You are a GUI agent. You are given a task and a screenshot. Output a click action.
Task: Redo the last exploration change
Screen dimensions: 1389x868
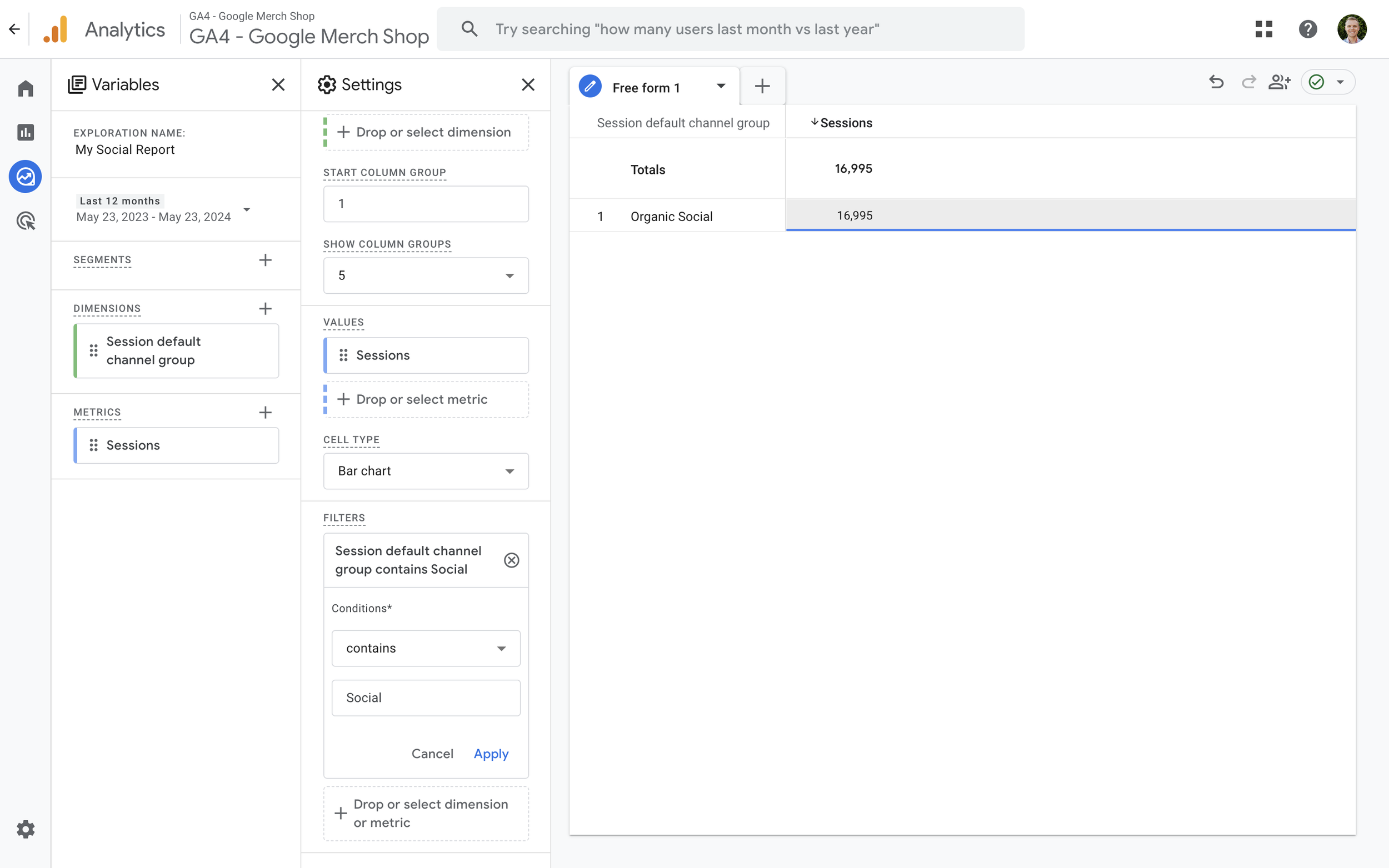(x=1249, y=82)
